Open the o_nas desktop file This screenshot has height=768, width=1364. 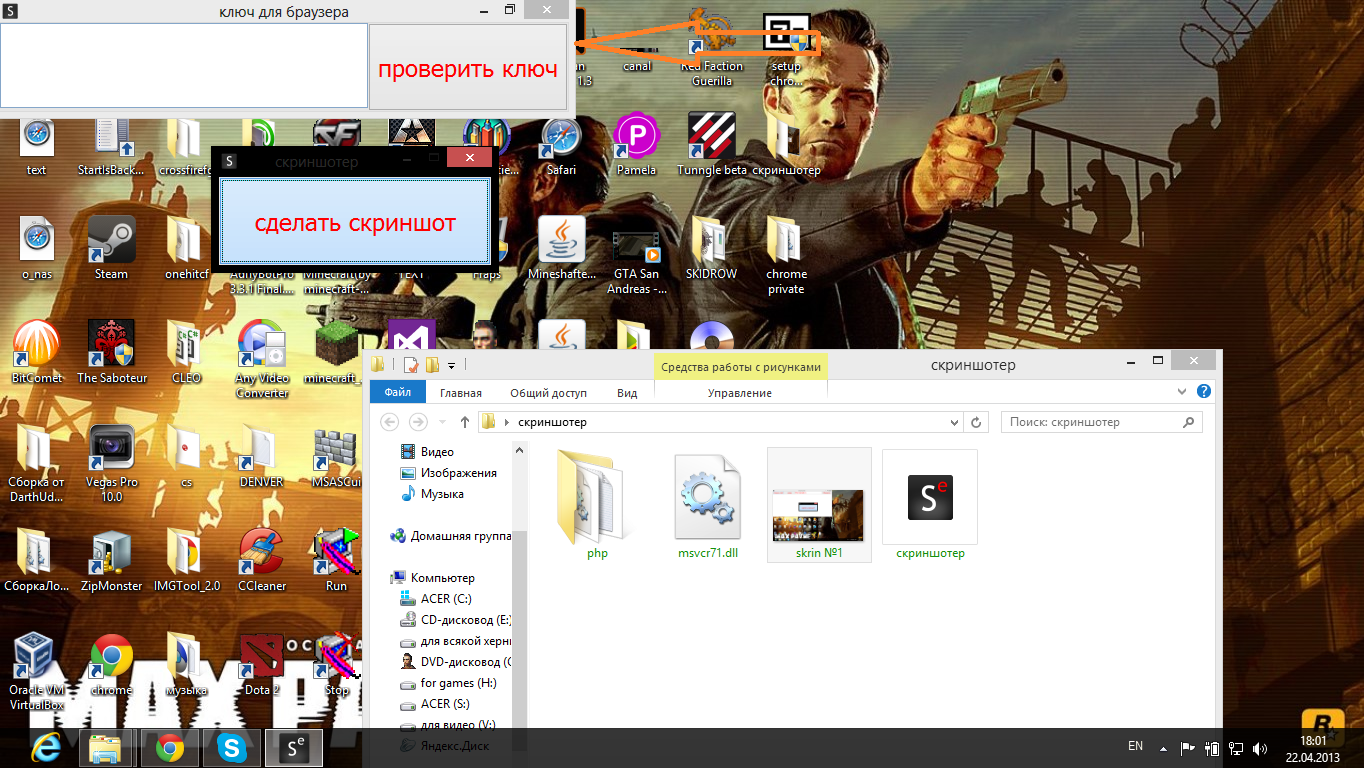point(36,248)
